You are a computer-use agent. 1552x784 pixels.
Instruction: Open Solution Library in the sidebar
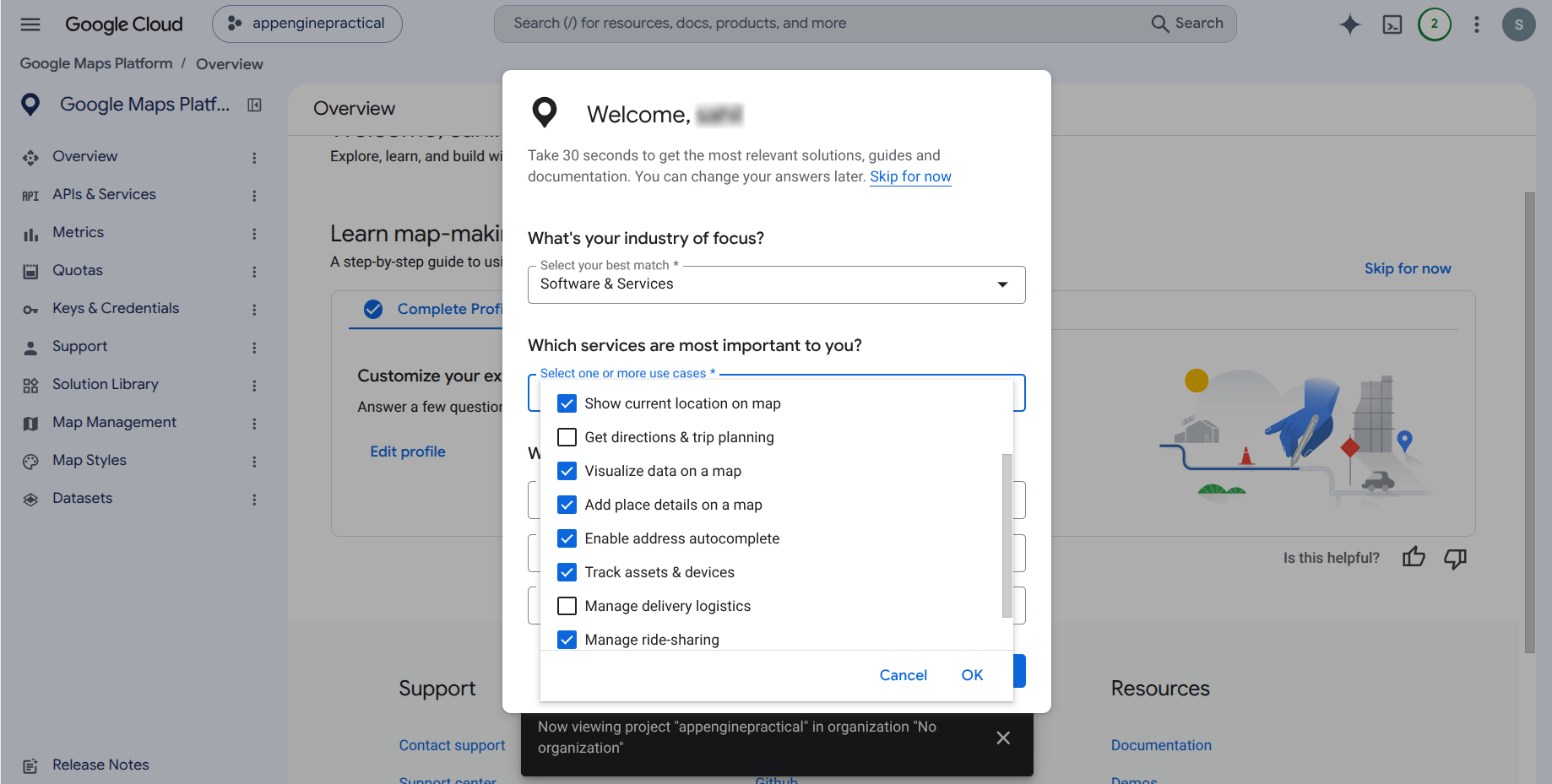106,384
